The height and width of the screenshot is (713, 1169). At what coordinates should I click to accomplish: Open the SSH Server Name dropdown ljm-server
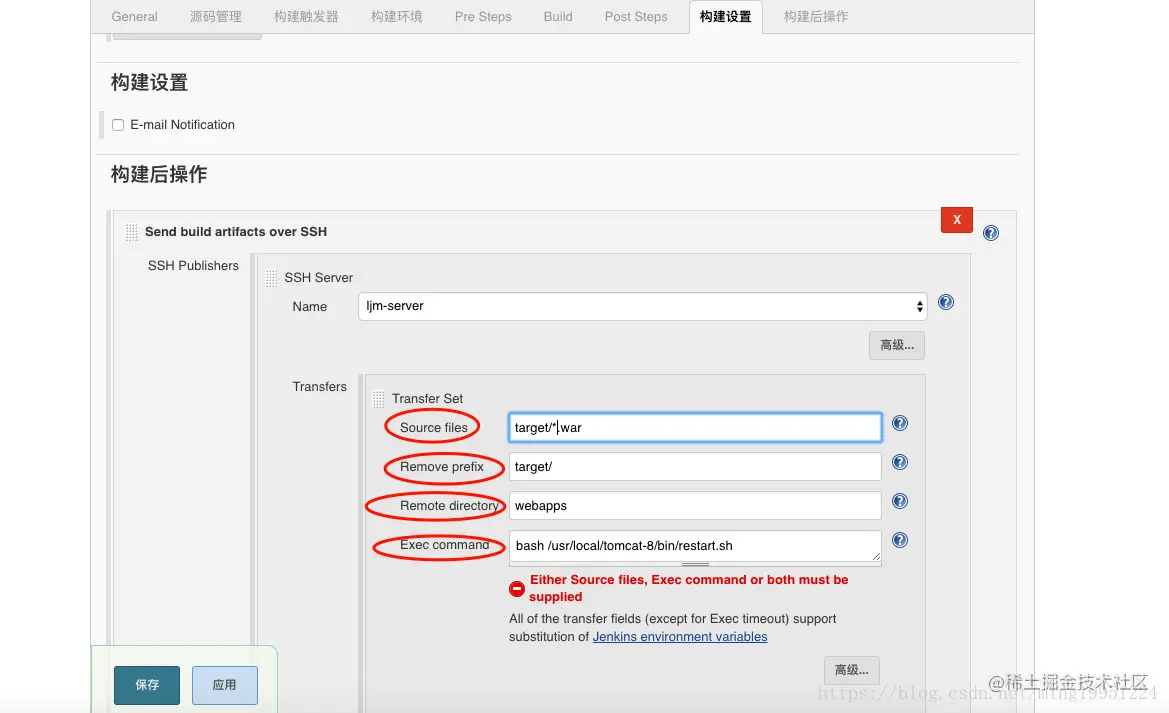tap(643, 306)
